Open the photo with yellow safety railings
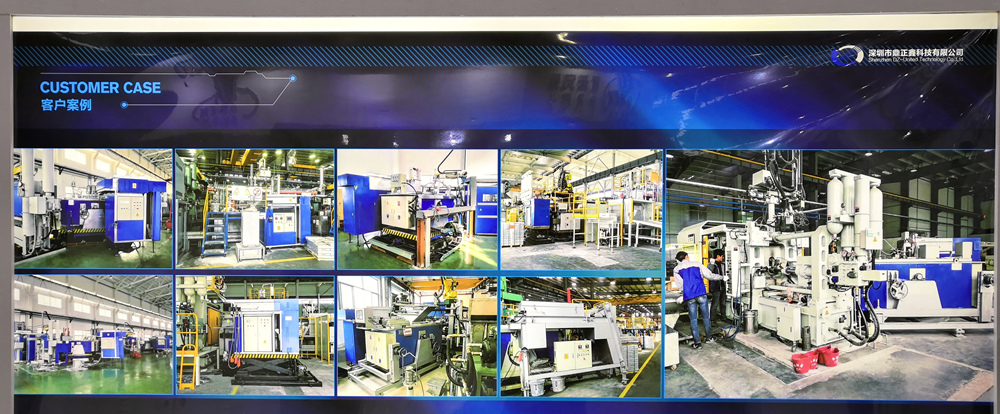 click(x=581, y=209)
